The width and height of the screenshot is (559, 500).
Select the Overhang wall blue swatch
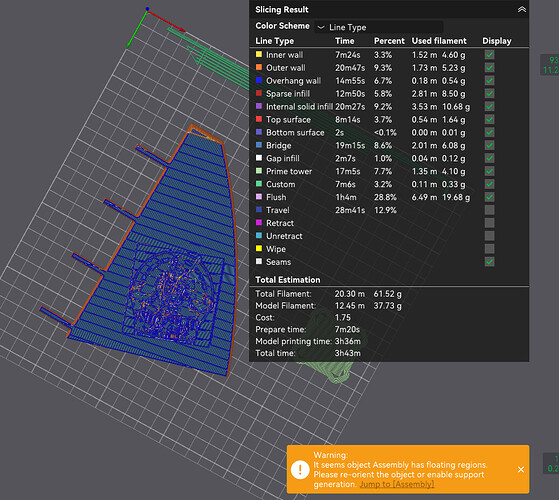pos(259,80)
